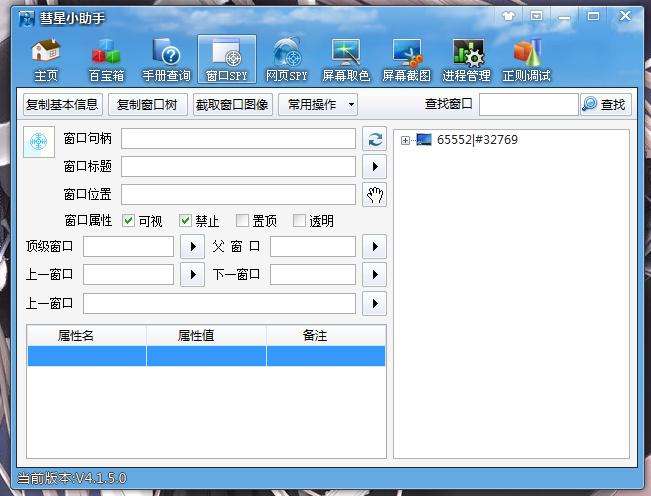The image size is (651, 496).
Task: Click the 查找窗口 search input field
Action: [x=529, y=104]
